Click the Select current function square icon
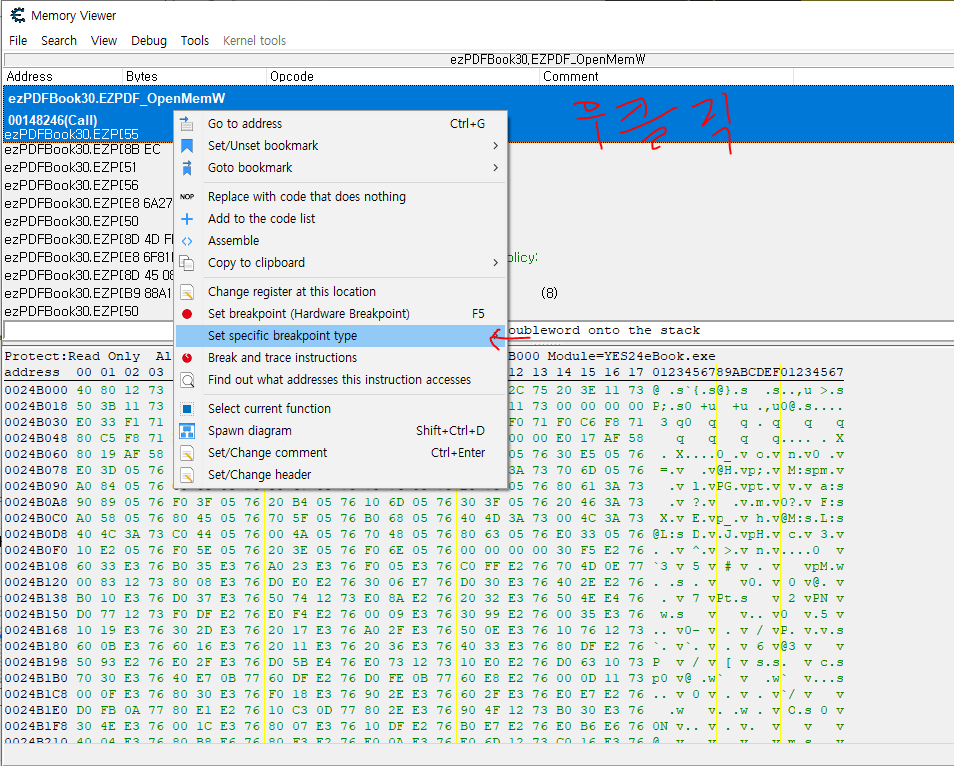The width and height of the screenshot is (954, 766). 187,409
